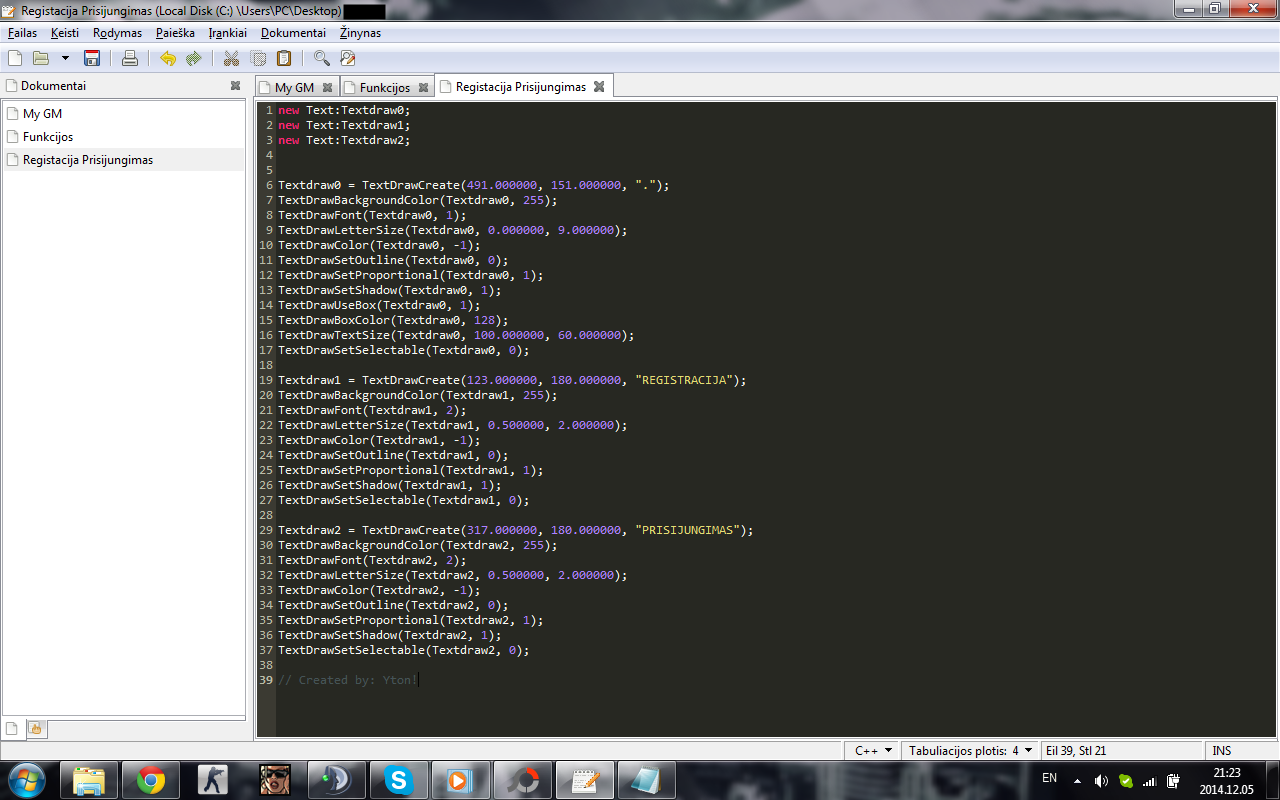Undo the last change
The width and height of the screenshot is (1280, 800).
[168, 58]
